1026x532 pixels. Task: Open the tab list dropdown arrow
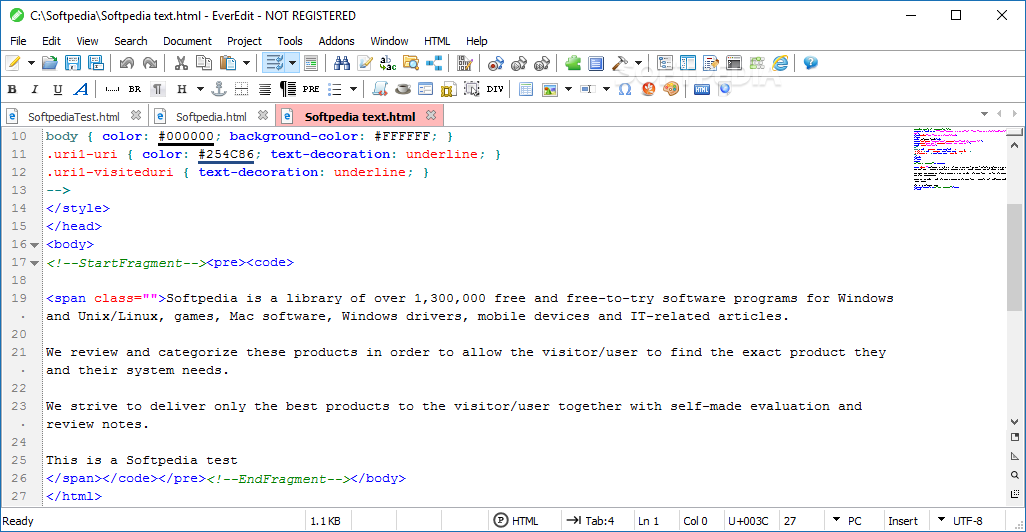coord(984,114)
